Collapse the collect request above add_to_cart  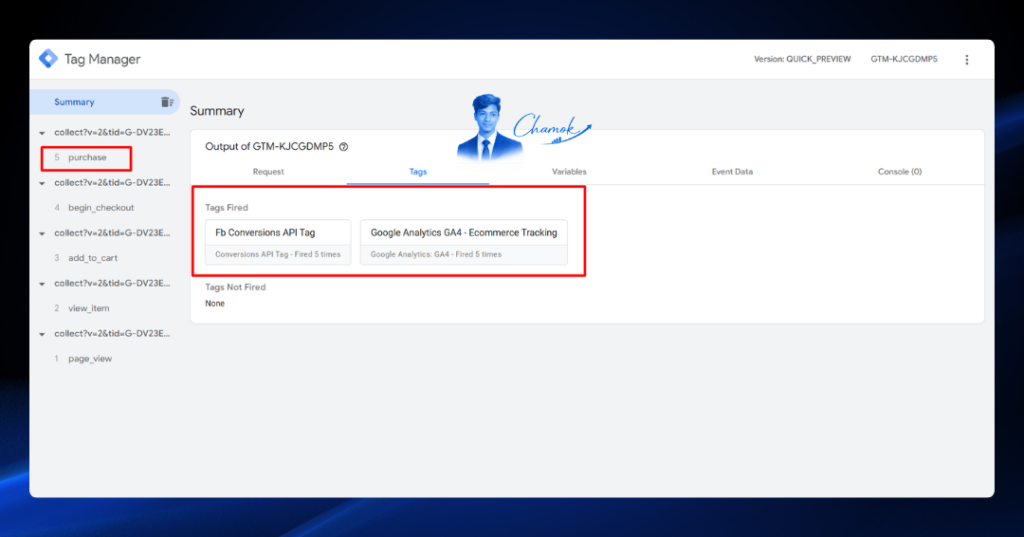[x=42, y=233]
